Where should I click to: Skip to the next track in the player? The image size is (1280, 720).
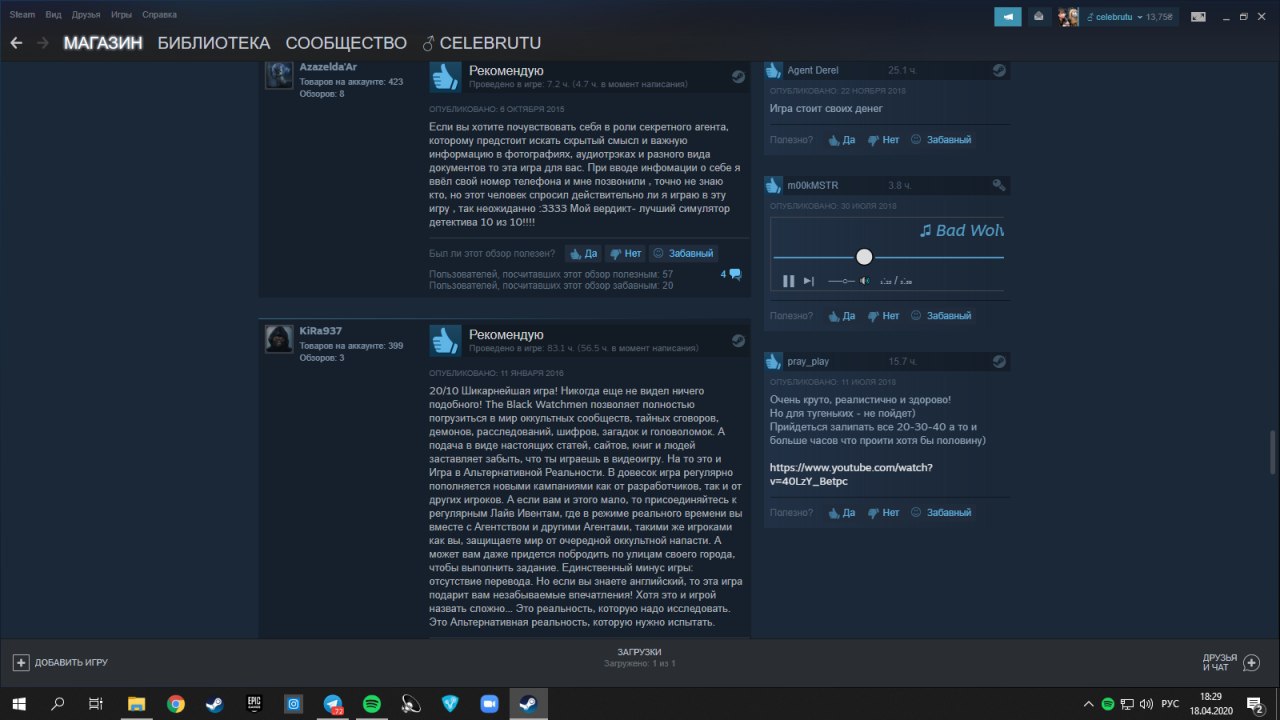point(809,281)
